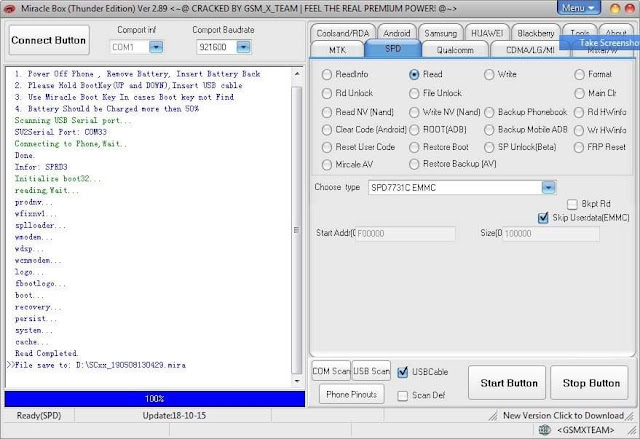
Task: Open the Menu dropdown button
Action: click(578, 8)
